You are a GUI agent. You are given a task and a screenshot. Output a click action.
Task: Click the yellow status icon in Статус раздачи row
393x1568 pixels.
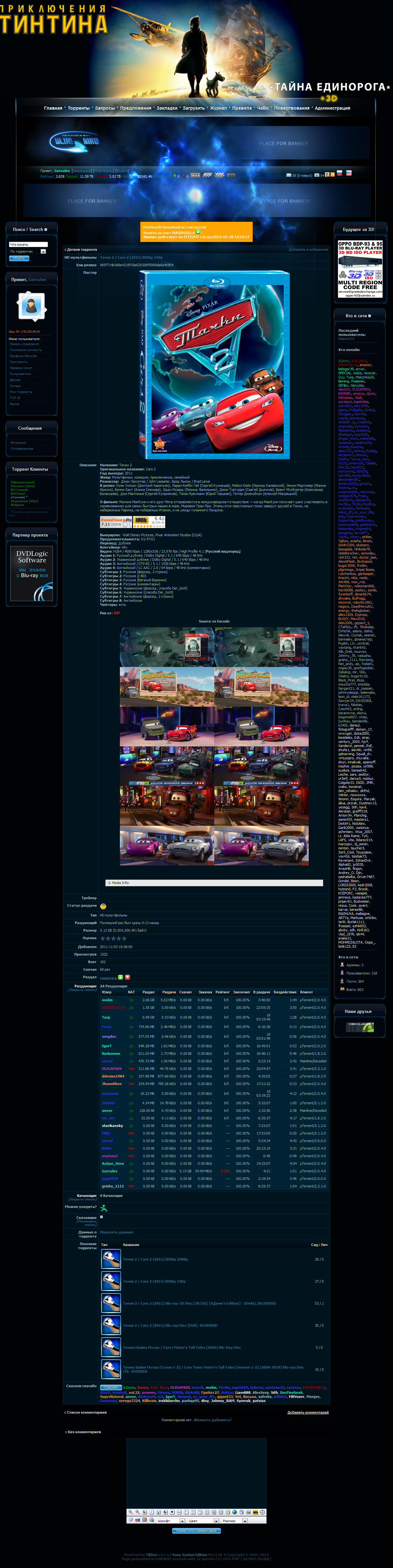pos(103,906)
